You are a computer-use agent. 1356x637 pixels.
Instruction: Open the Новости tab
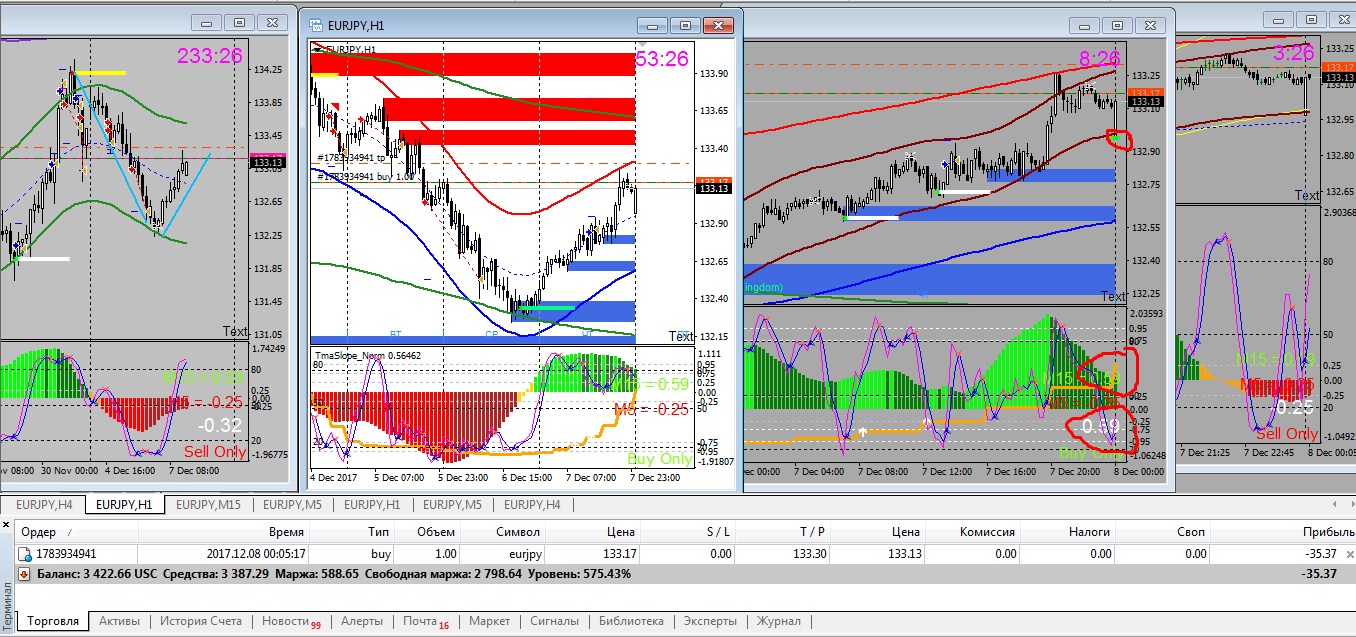coord(290,621)
